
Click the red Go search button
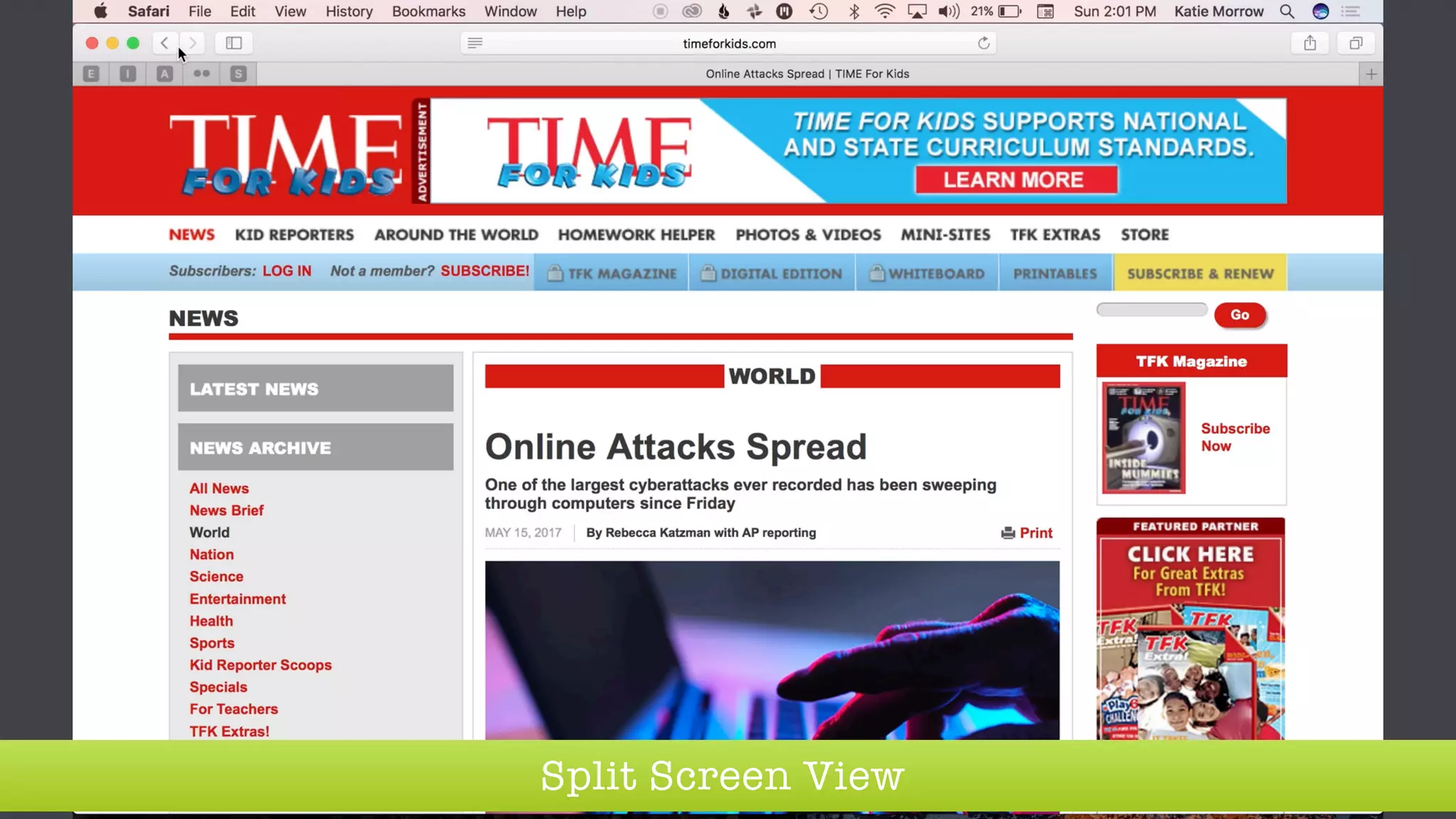[1240, 315]
